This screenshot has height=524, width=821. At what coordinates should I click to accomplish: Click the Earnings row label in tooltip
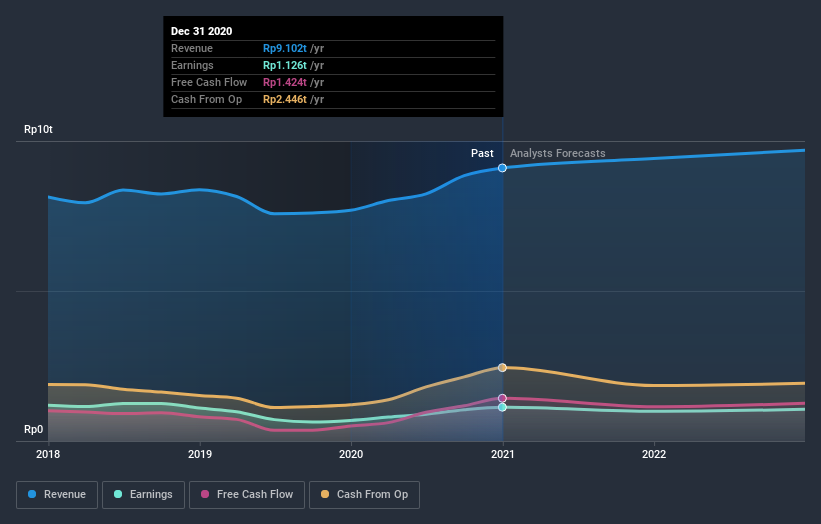pos(192,65)
